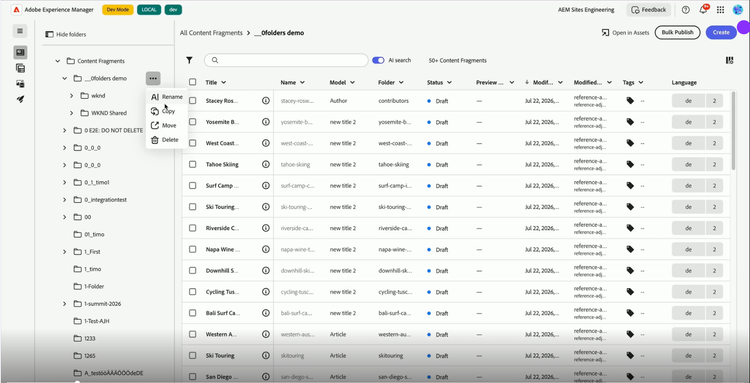This screenshot has width=750, height=383.
Task: Open the column settings icon
Action: coord(729,60)
